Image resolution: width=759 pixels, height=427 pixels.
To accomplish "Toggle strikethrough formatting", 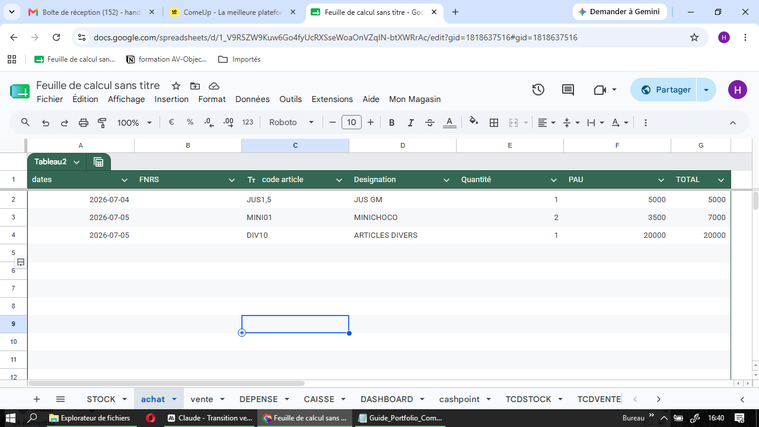I will click(430, 122).
